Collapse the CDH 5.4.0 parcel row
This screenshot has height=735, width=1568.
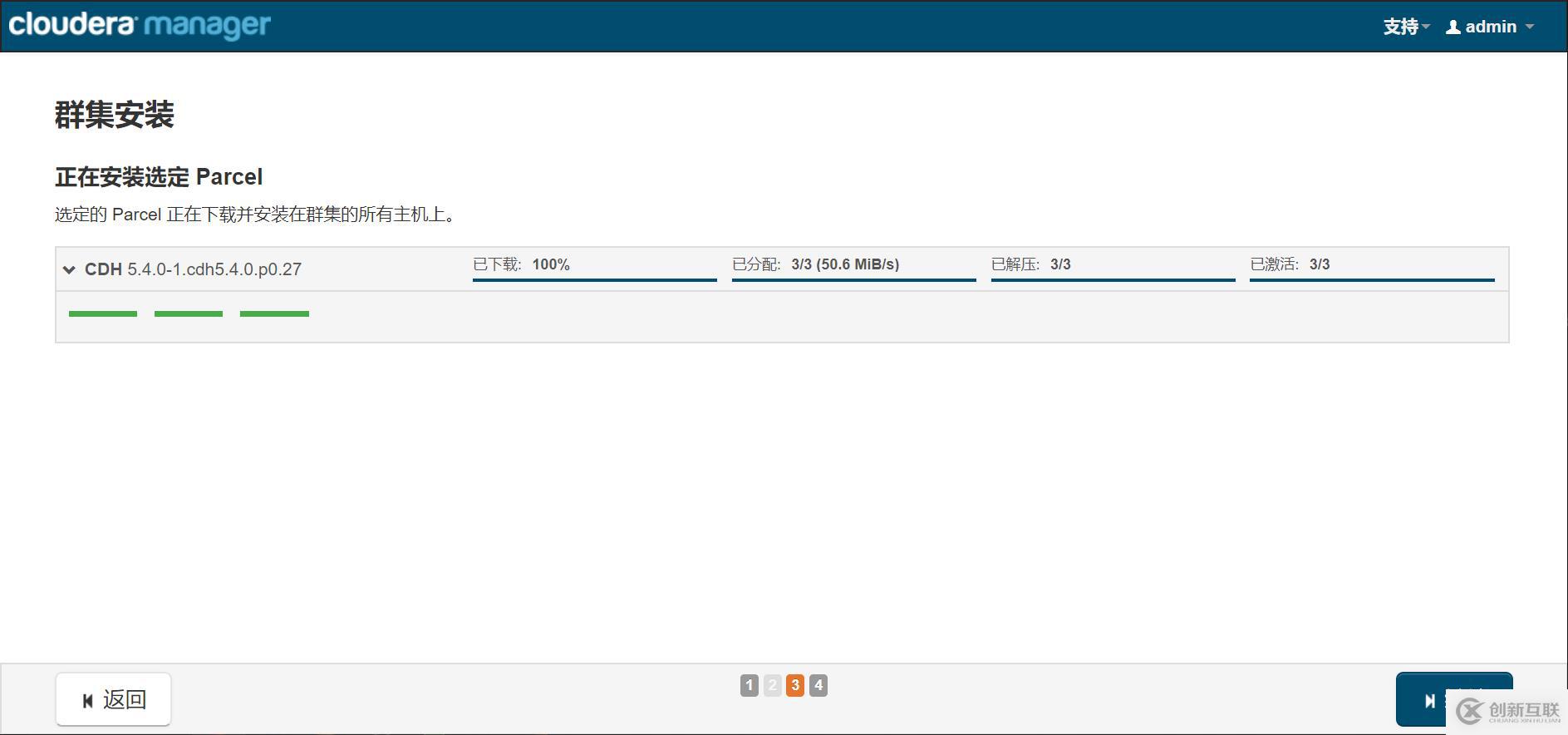coord(69,269)
